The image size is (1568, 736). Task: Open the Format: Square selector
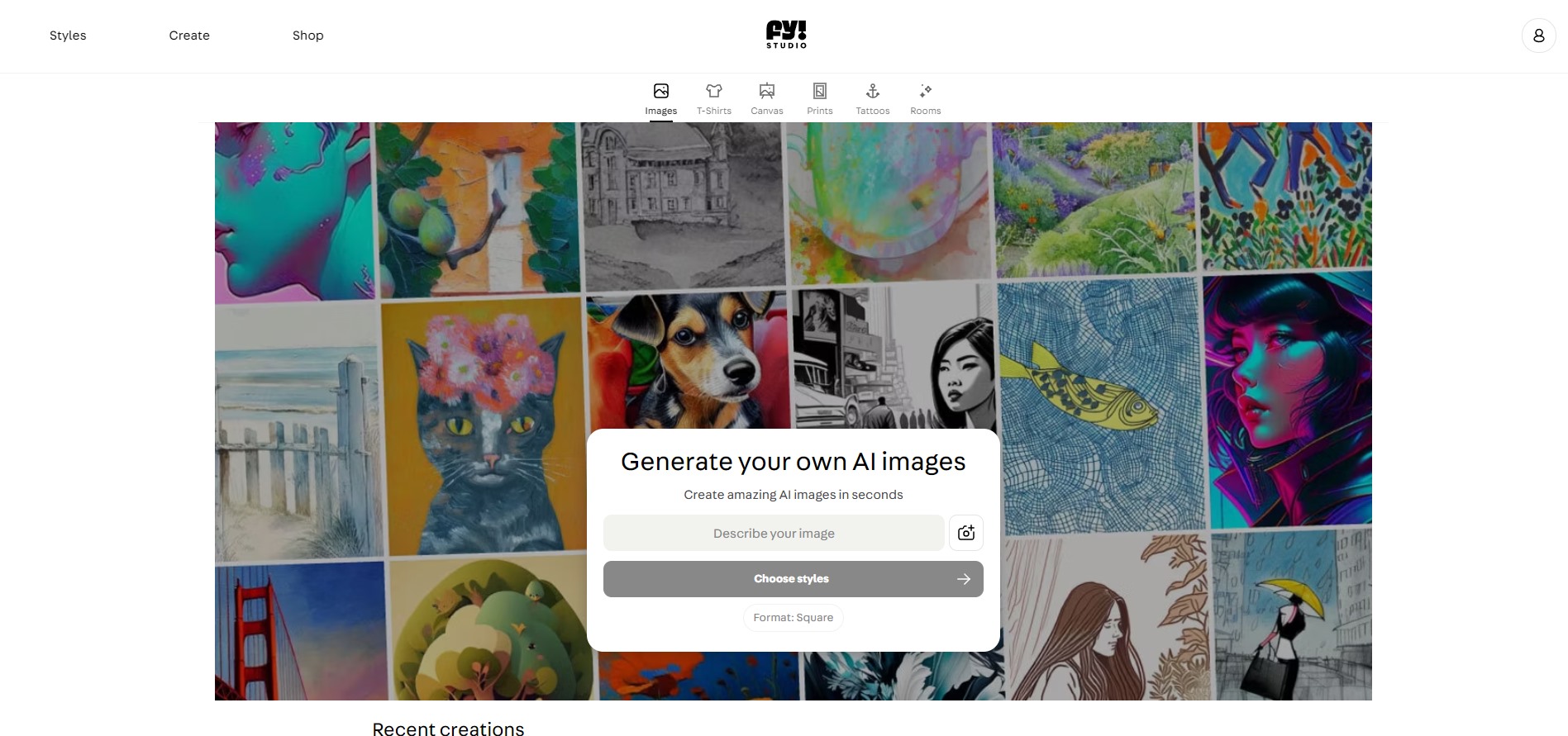coord(794,618)
